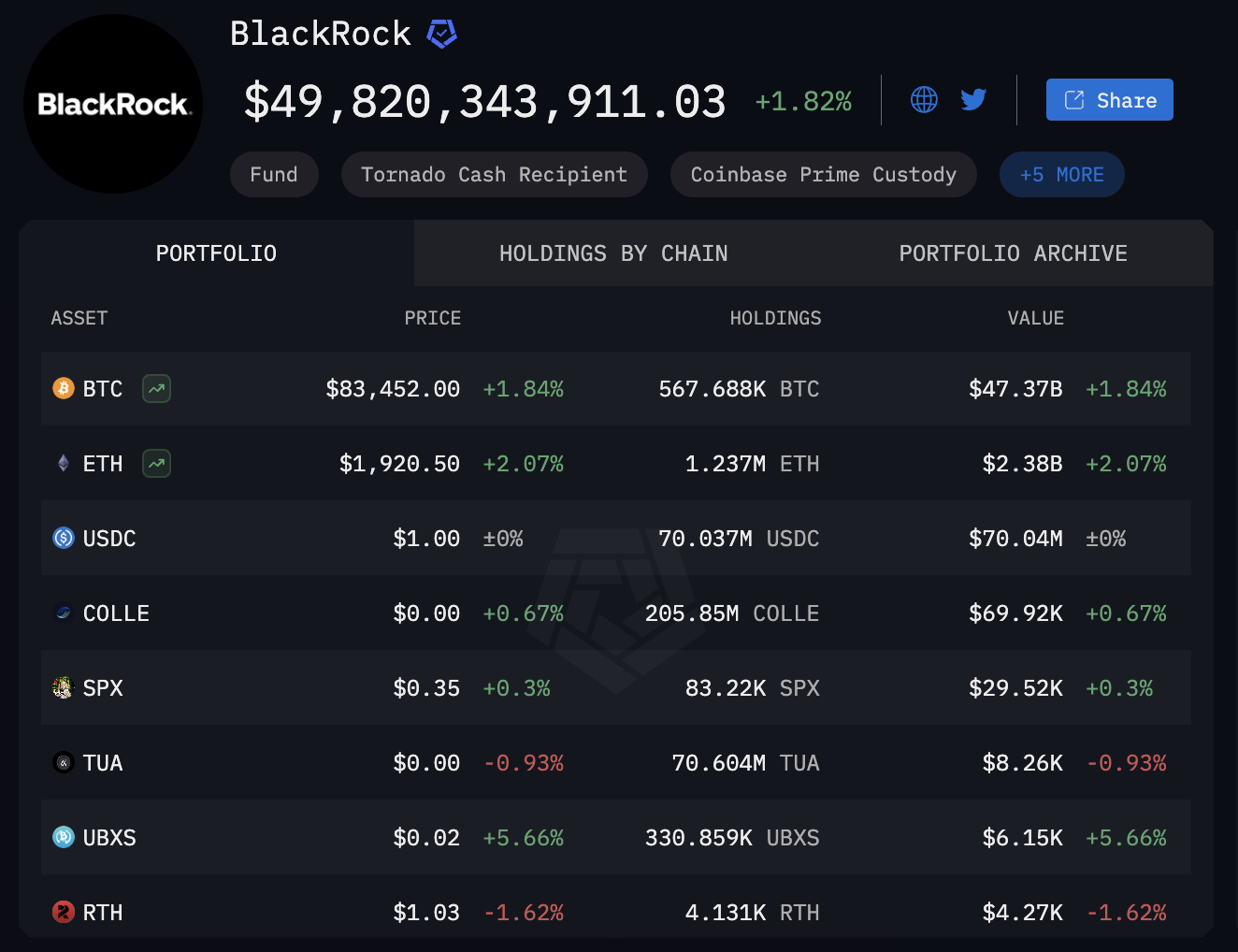Screen dimensions: 1238x952
Task: Click the Share button
Action: 1109,99
